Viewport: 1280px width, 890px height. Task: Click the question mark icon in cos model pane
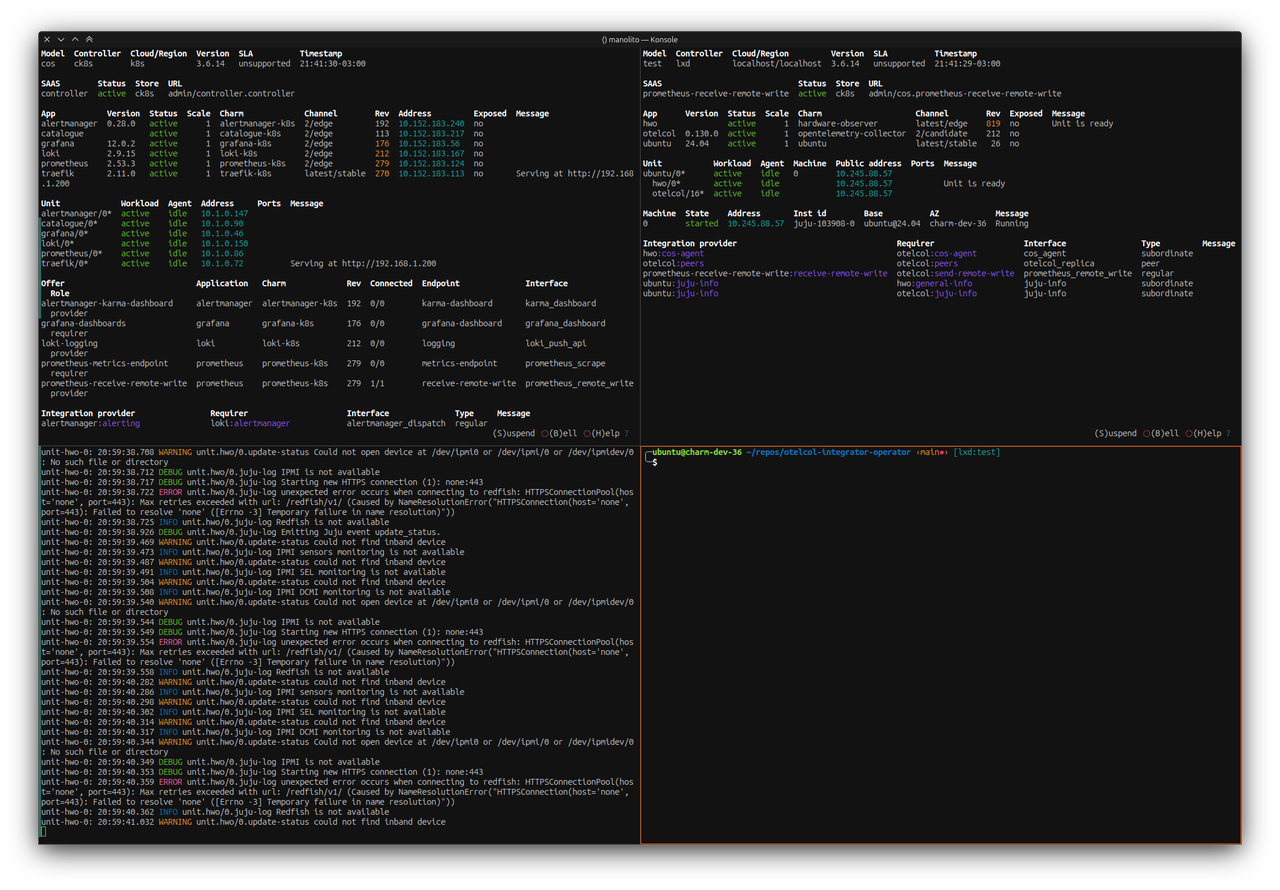pyautogui.click(x=627, y=434)
